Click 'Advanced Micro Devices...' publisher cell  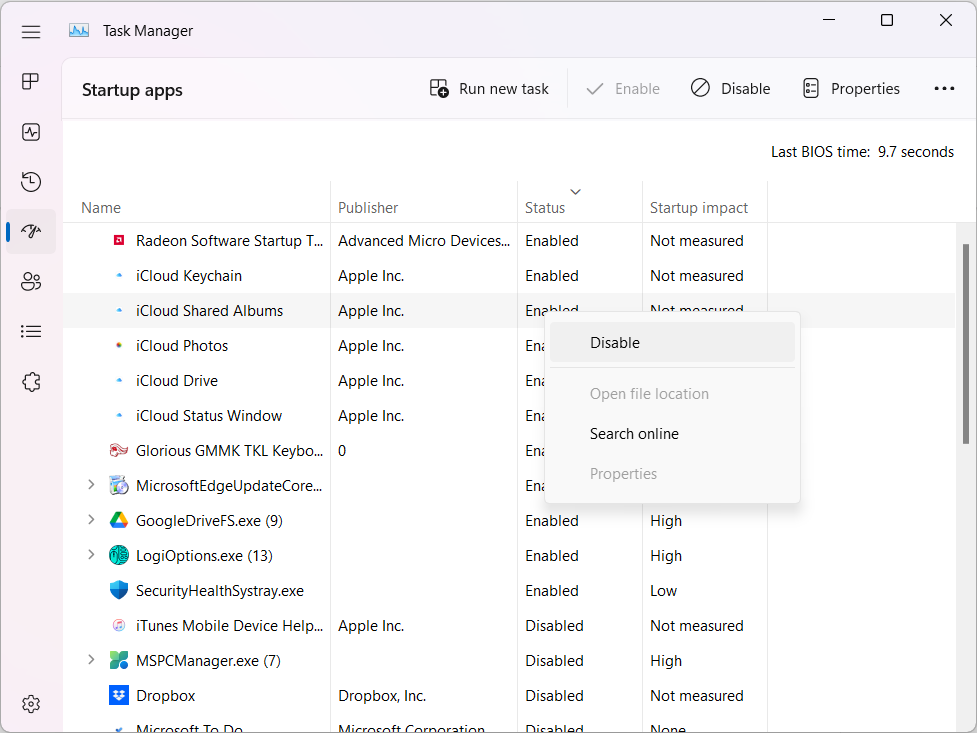coord(424,241)
